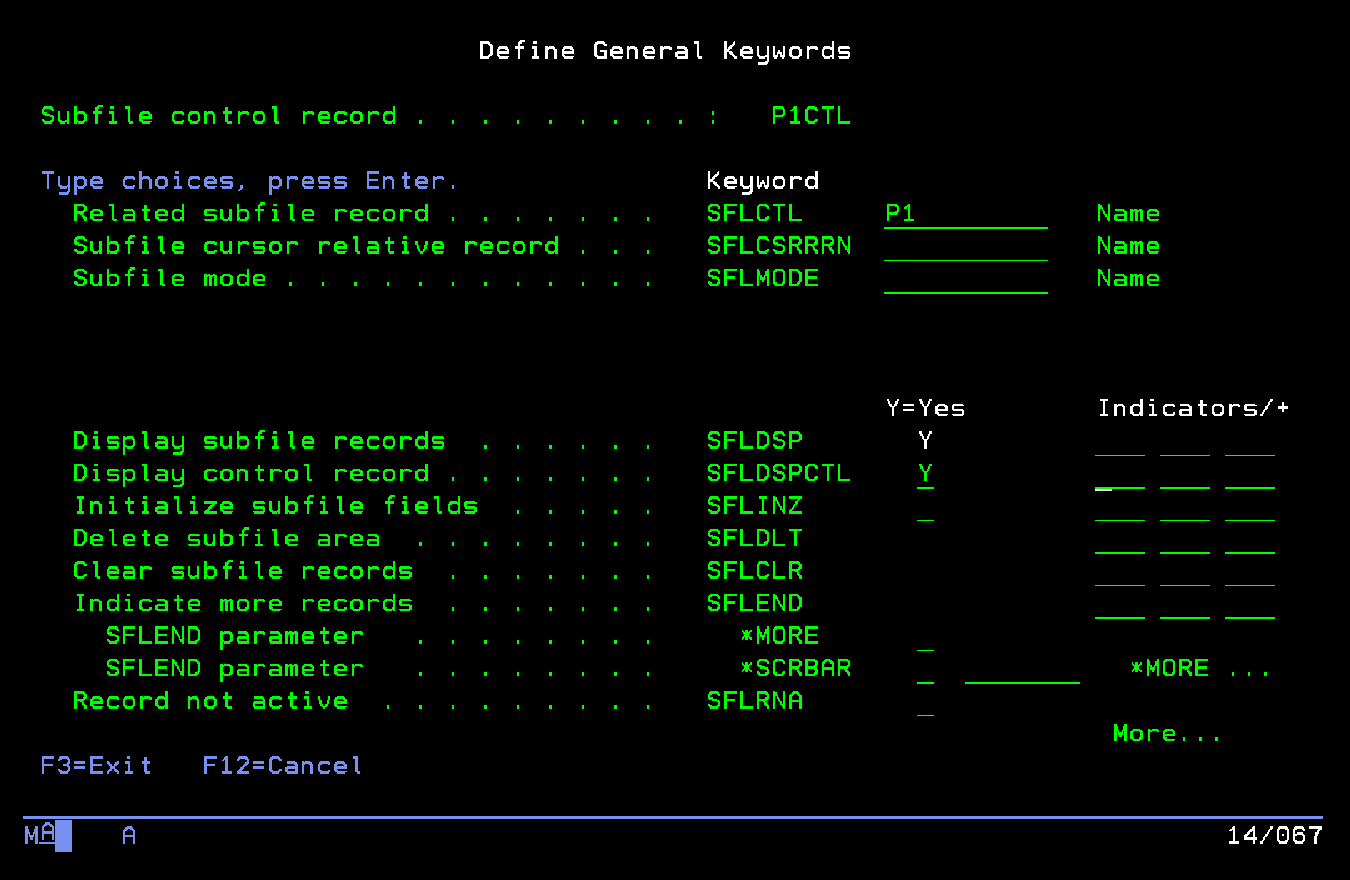Expand the Indicators/+ column header
Screen dimensions: 1350x880
pyautogui.click(x=1193, y=408)
